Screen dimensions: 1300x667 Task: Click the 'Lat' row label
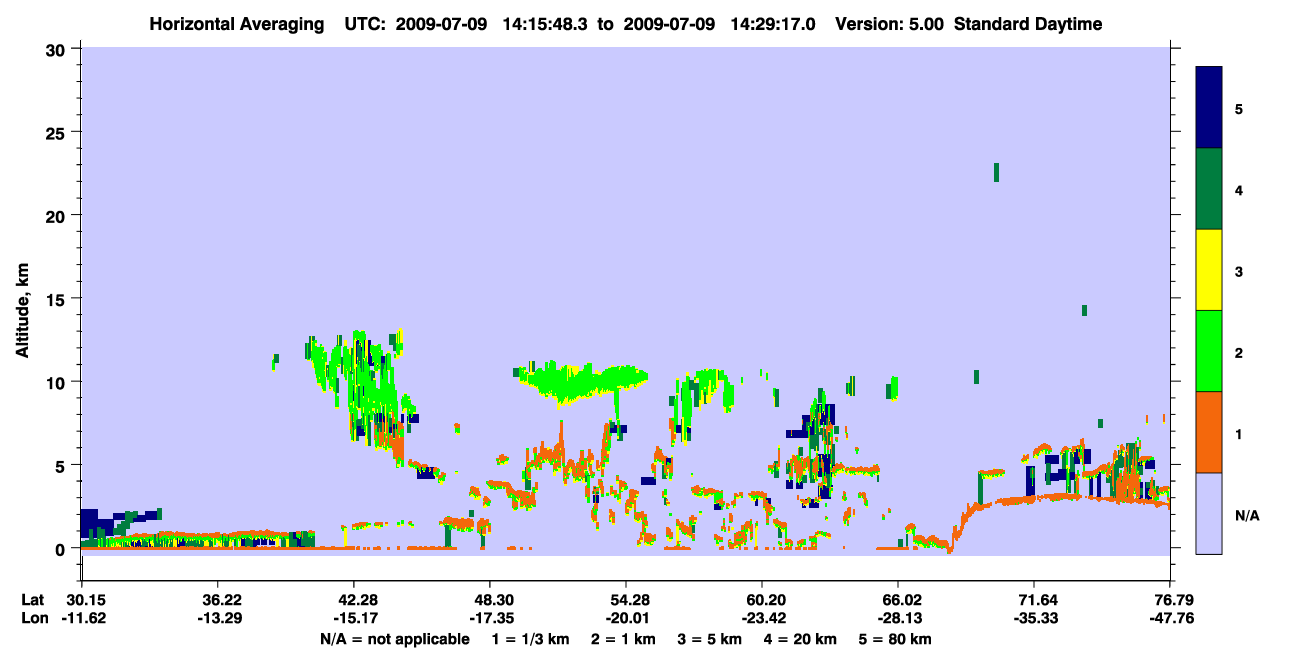click(32, 600)
